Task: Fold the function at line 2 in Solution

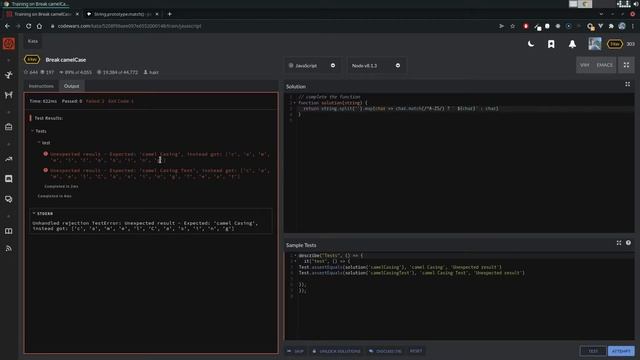Action: [294, 103]
